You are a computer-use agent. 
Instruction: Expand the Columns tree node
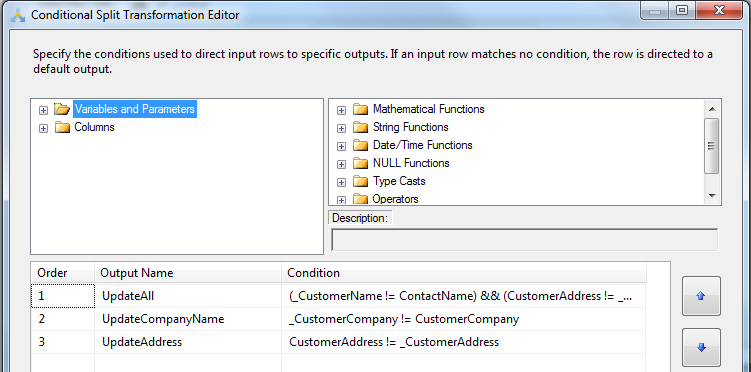point(44,128)
